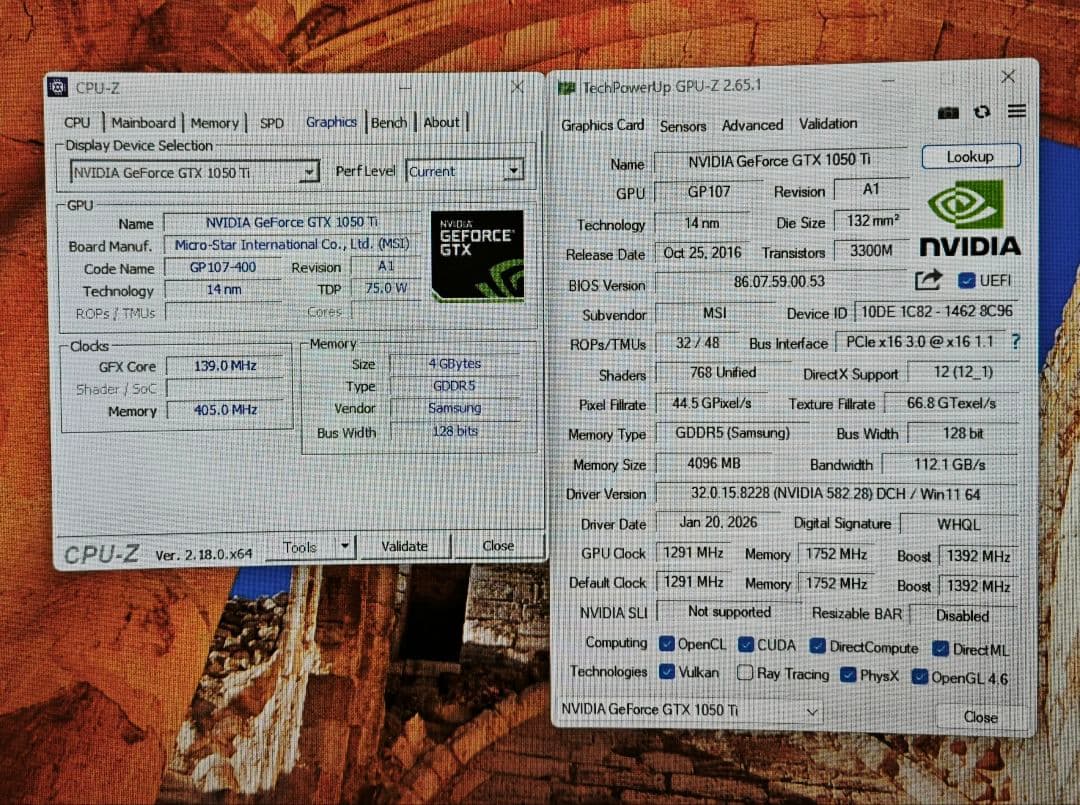Switch to the CPU tab in CPU-Z
The width and height of the screenshot is (1080, 805).
[77, 123]
